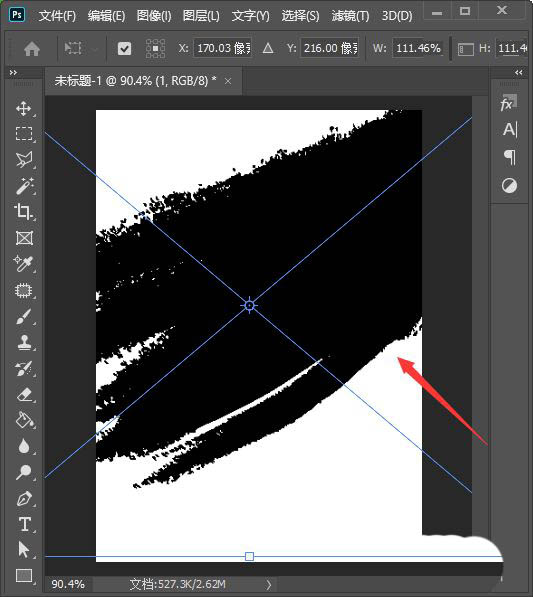Toggle relative positioning triangle icon
This screenshot has height=597, width=533.
pos(268,48)
